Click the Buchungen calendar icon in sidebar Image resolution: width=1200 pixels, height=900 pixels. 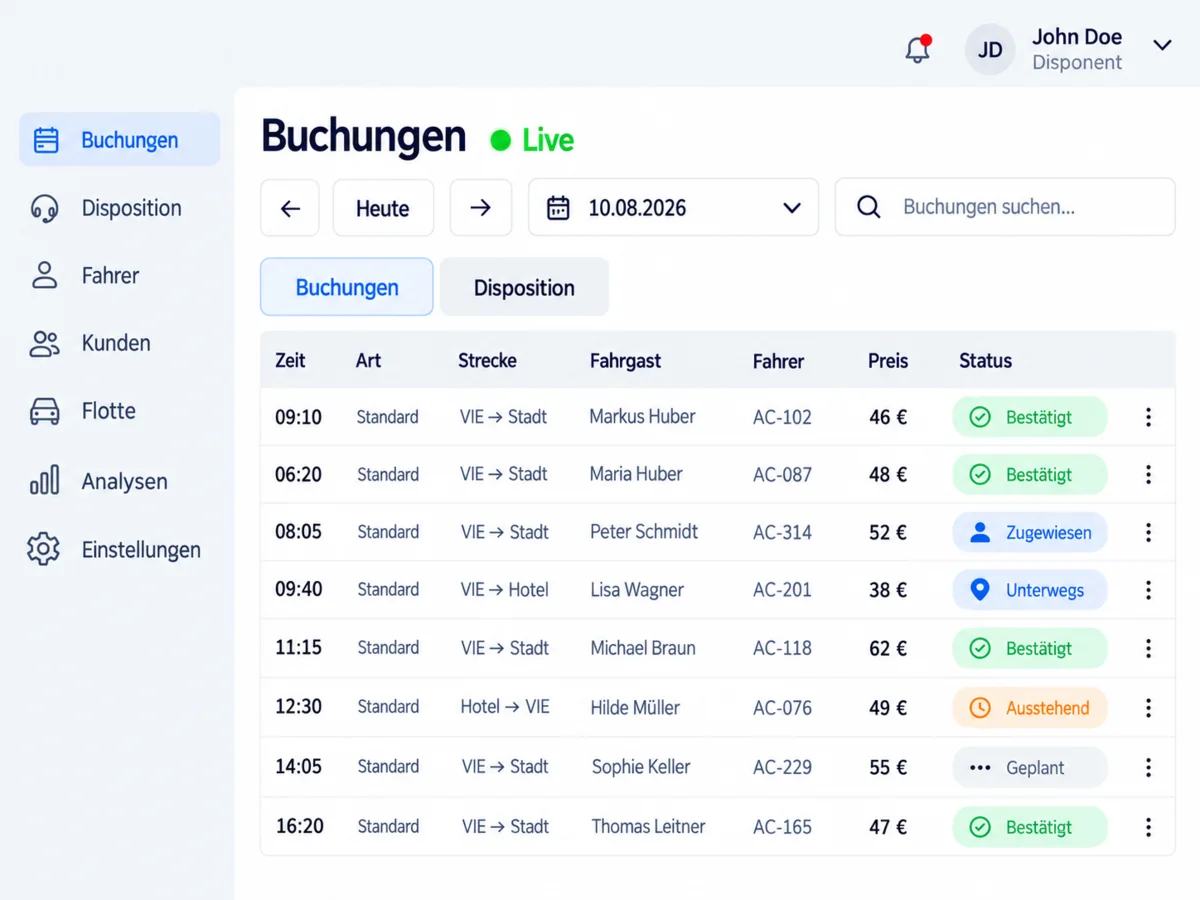pos(46,140)
